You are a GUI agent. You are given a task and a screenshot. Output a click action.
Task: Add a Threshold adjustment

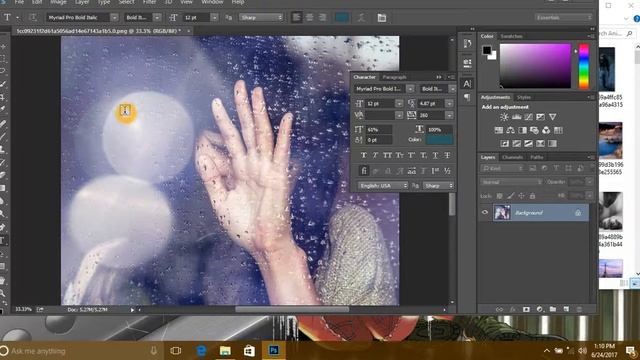pos(528,143)
